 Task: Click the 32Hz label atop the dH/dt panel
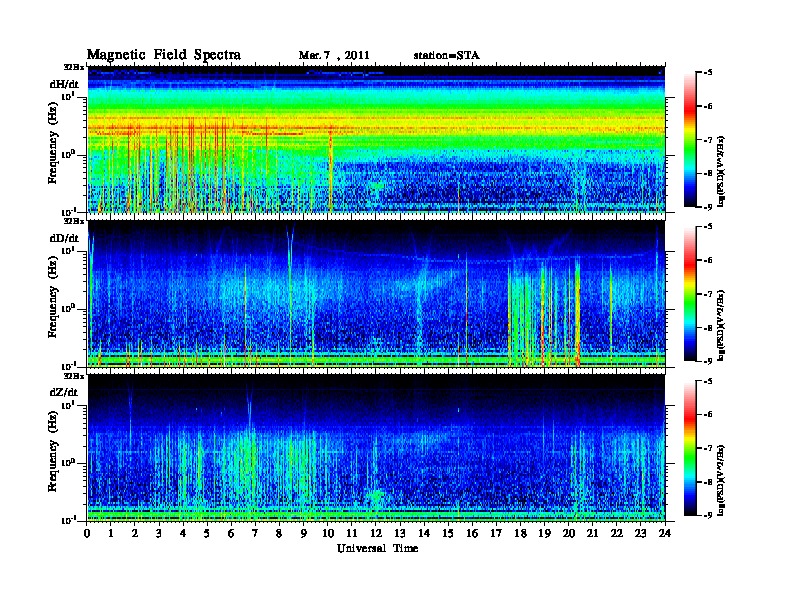(x=74, y=67)
